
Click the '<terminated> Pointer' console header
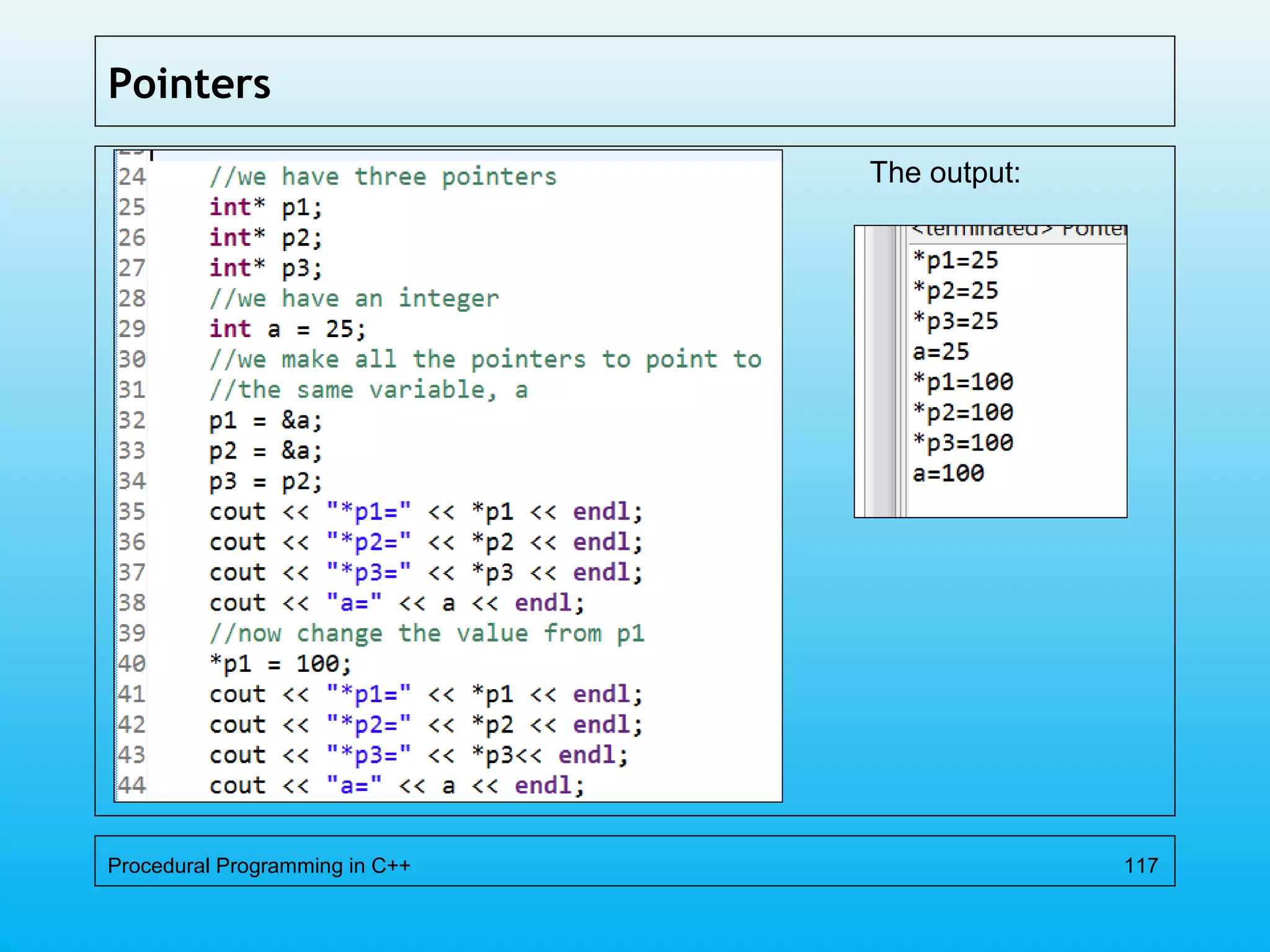tap(1018, 231)
